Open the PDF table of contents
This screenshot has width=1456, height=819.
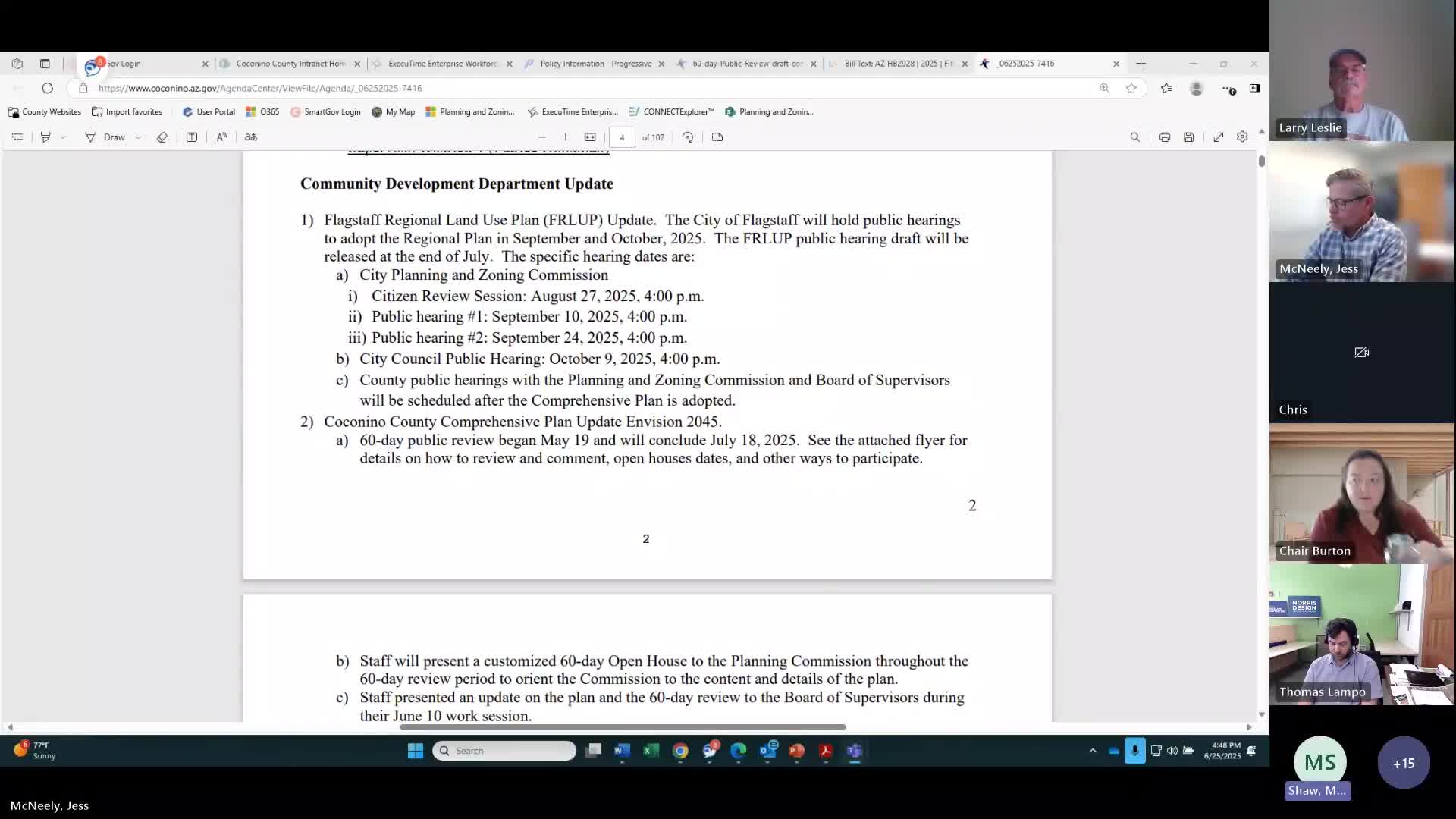(17, 137)
